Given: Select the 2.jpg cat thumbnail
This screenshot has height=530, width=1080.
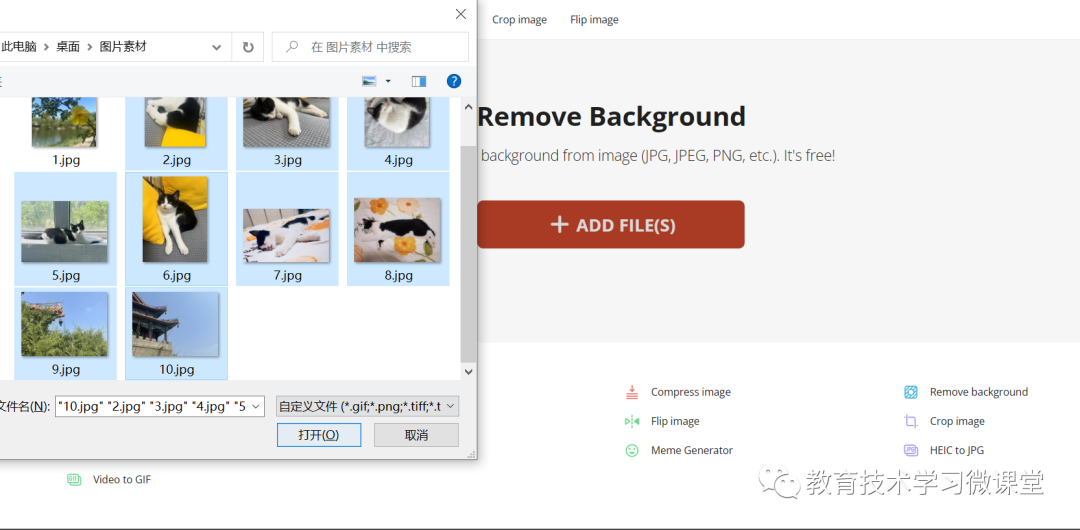Looking at the screenshot, I should coord(175,122).
